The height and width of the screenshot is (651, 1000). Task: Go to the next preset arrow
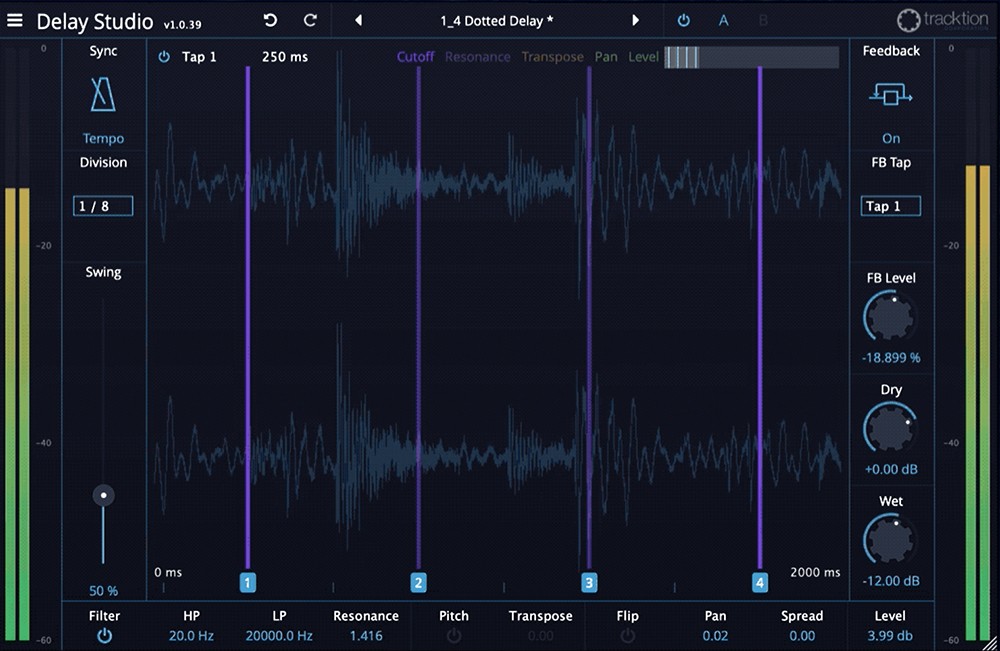[634, 20]
